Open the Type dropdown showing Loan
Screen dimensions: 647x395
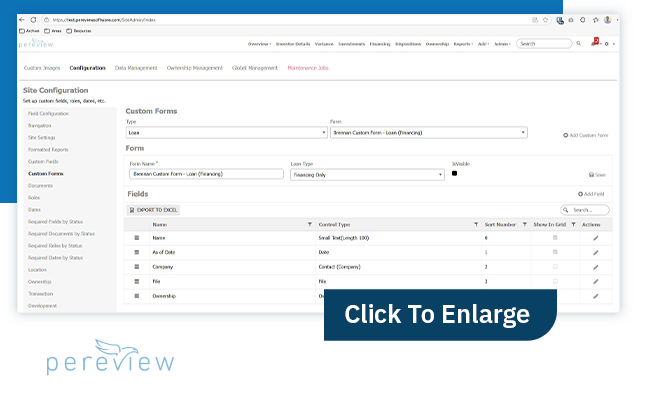pos(227,132)
